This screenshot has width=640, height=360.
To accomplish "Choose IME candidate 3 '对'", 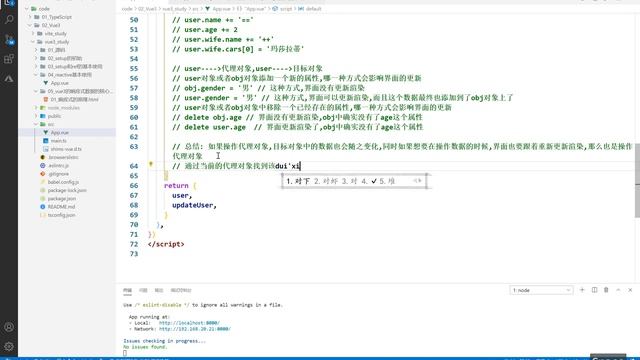I will tap(349, 181).
